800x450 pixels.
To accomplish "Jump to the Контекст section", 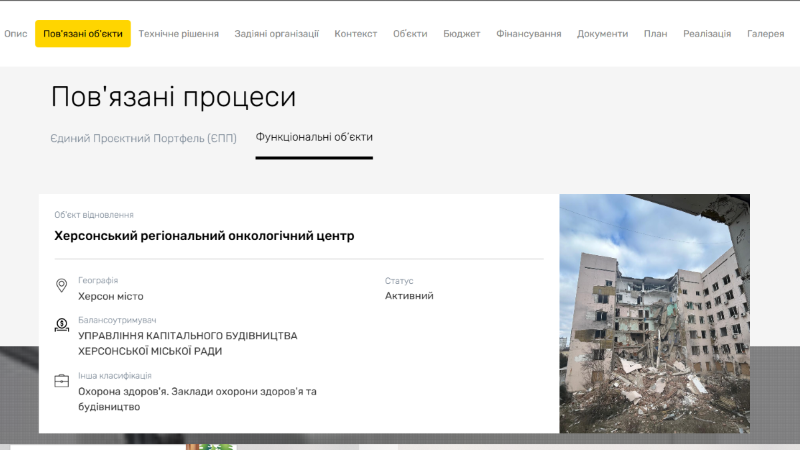I will point(356,34).
